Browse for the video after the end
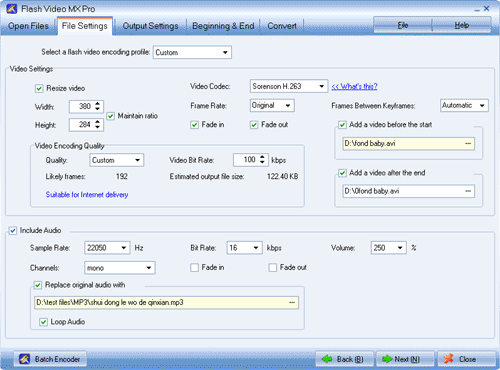 [x=468, y=191]
